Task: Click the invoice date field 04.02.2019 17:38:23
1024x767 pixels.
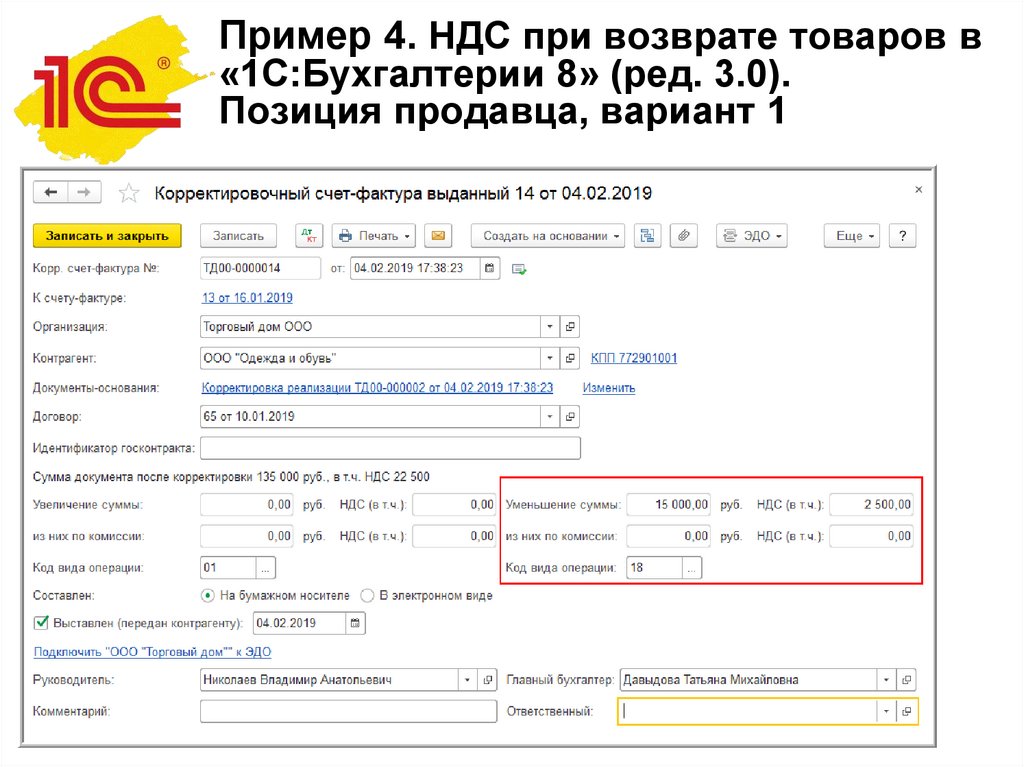Action: (x=415, y=269)
